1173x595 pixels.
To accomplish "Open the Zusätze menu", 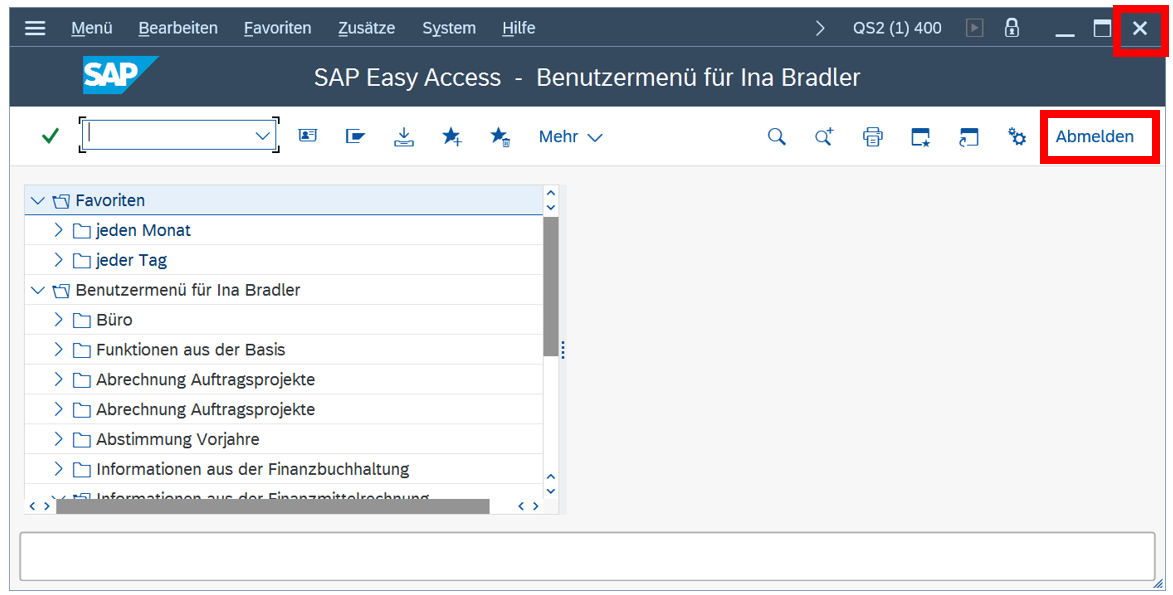I will tap(366, 28).
